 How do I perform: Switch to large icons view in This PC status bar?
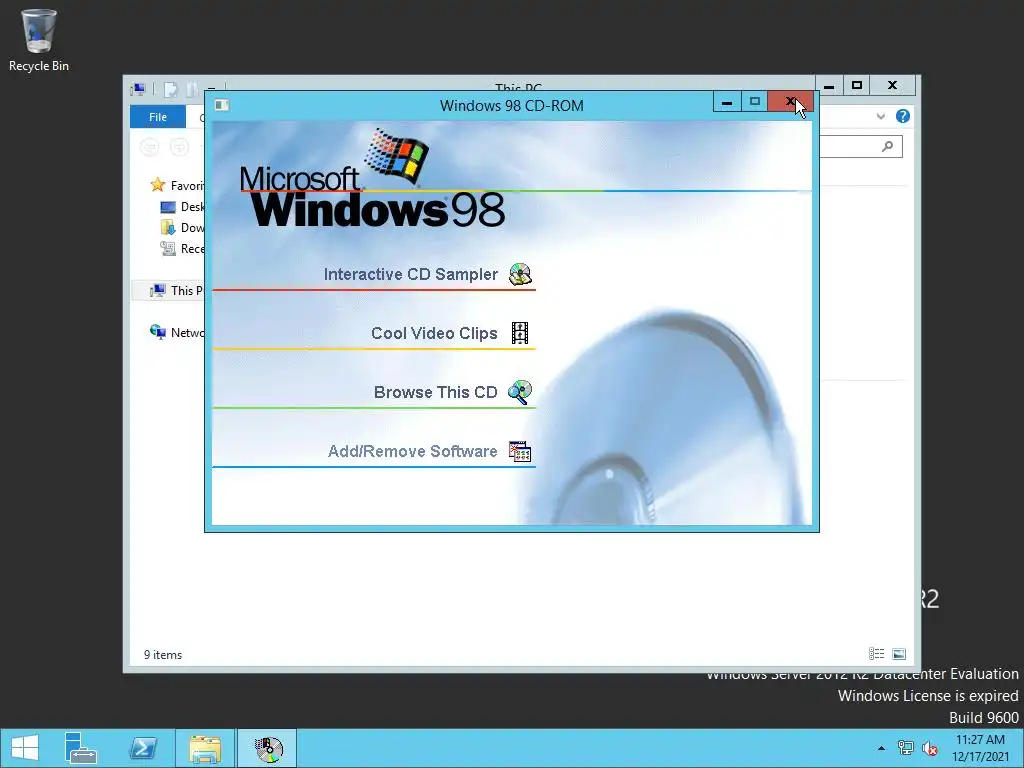pyautogui.click(x=899, y=654)
